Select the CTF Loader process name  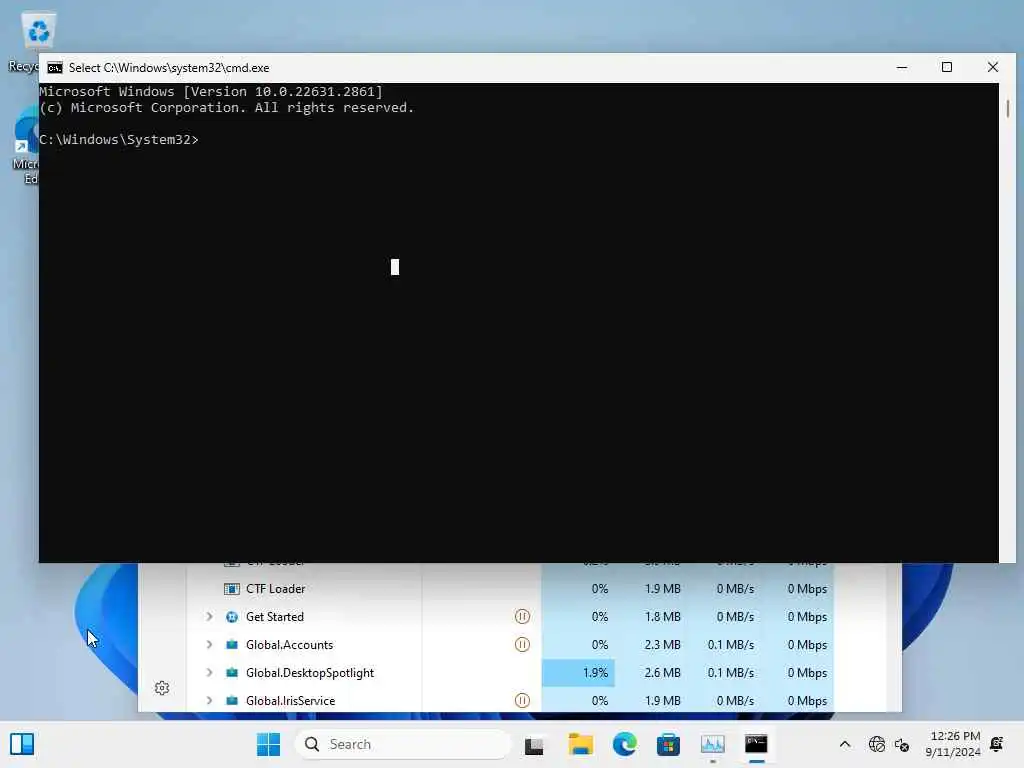click(276, 589)
